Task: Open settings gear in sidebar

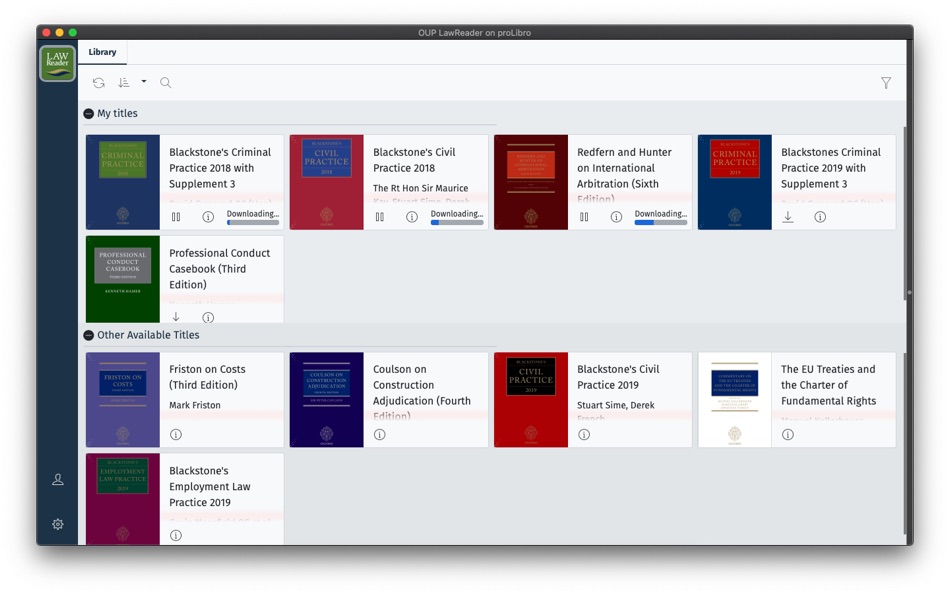Action: coord(58,524)
